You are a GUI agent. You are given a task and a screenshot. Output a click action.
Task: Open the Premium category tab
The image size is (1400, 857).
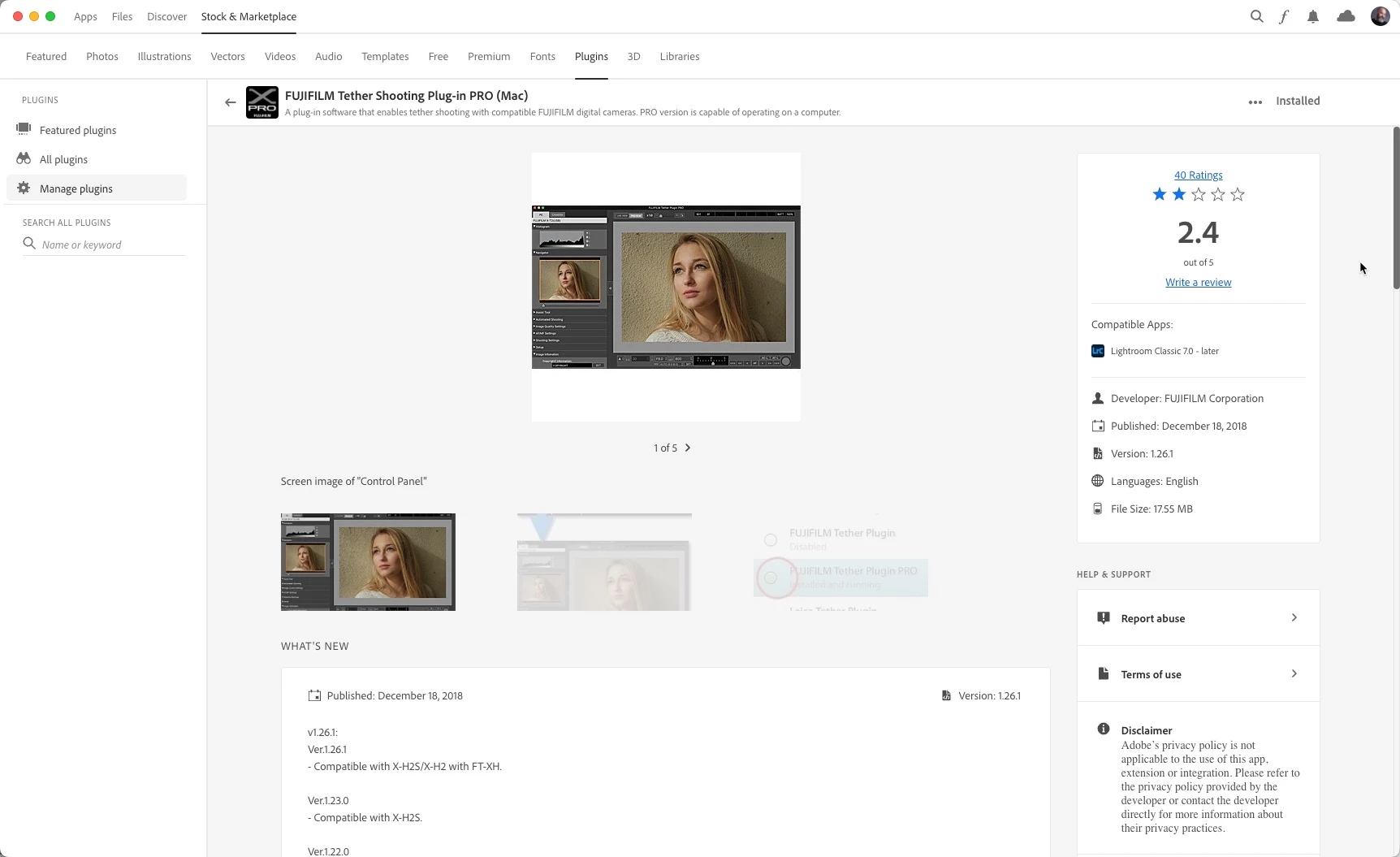(489, 56)
